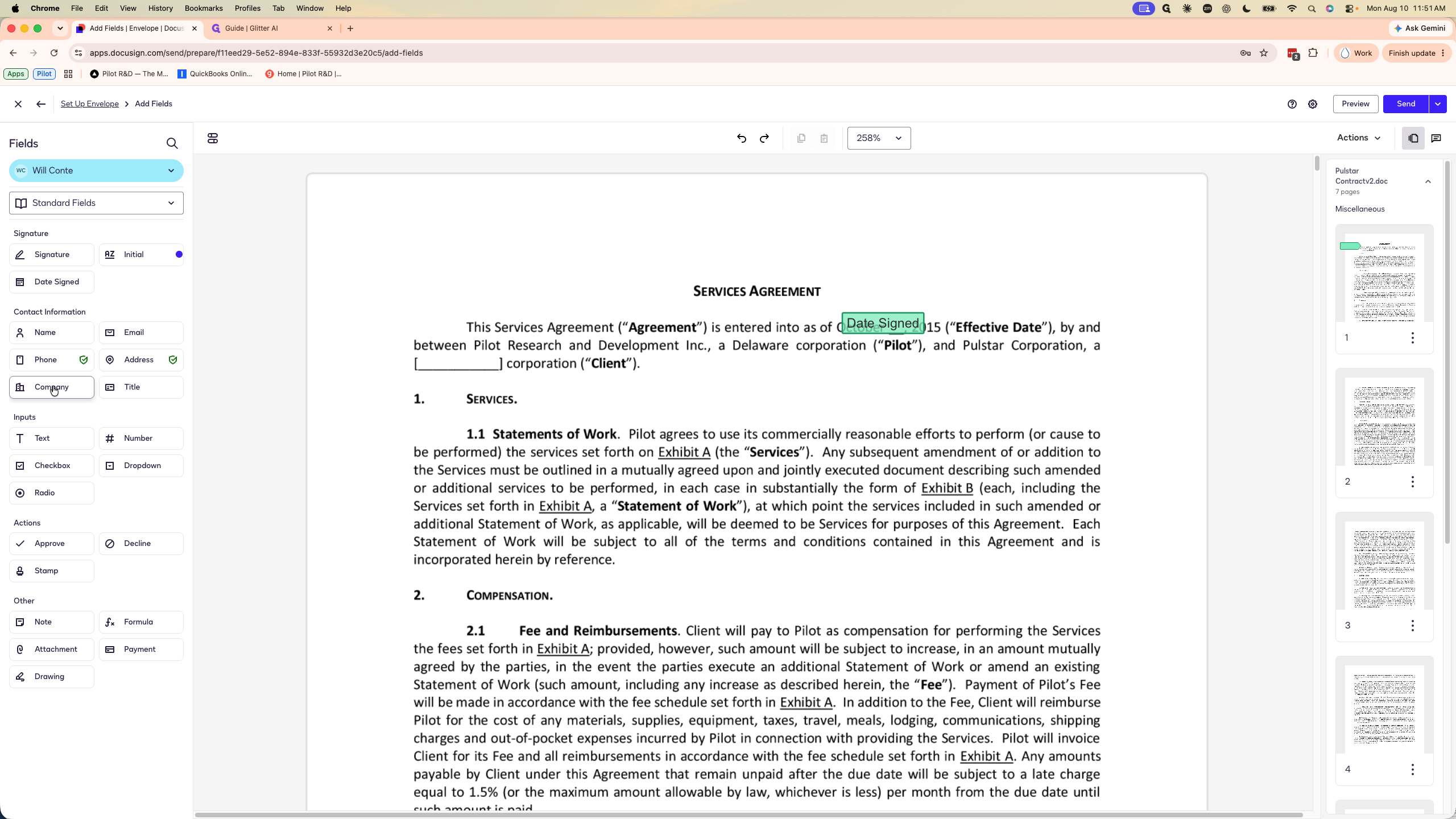Open the Chrome tab search chevron
The height and width of the screenshot is (819, 1456).
[x=60, y=28]
